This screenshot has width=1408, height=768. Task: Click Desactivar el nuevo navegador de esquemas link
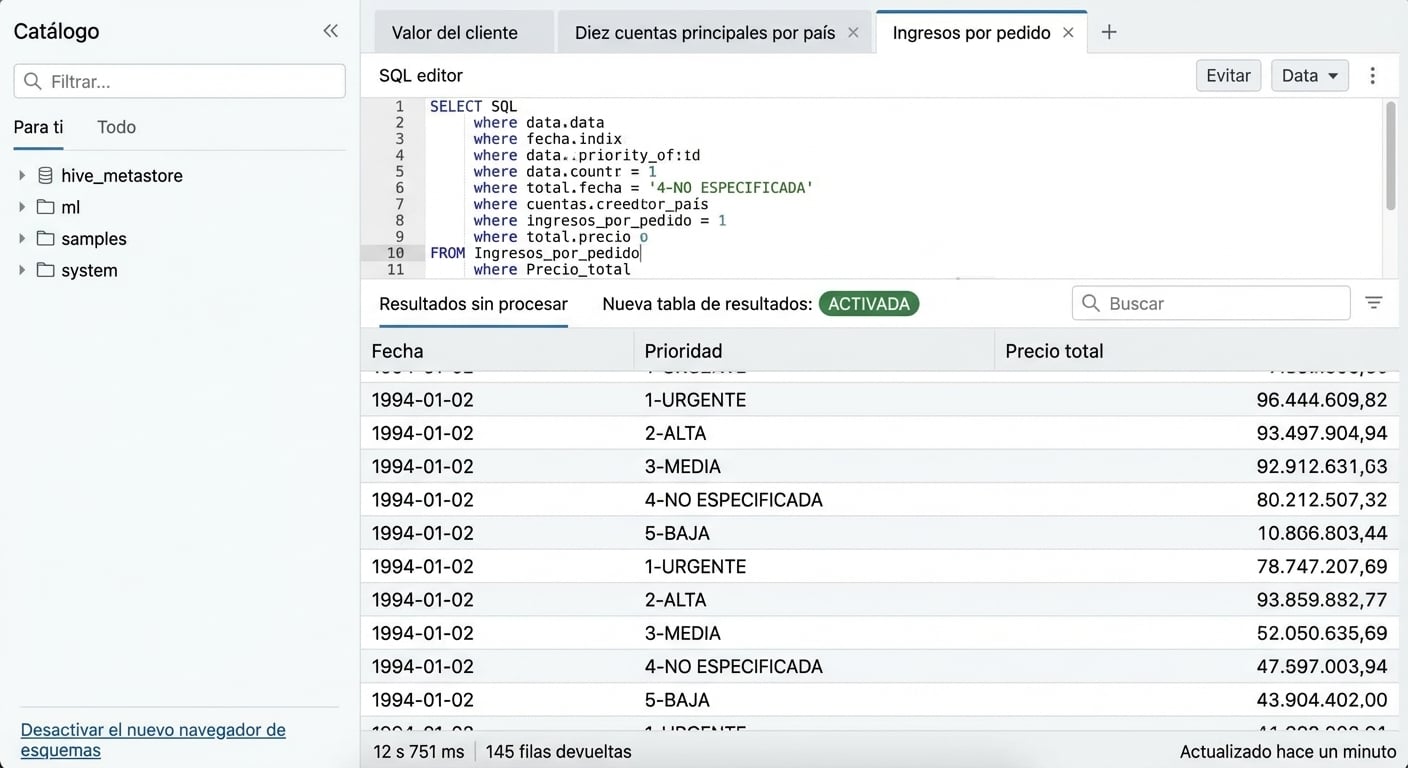pyautogui.click(x=153, y=740)
